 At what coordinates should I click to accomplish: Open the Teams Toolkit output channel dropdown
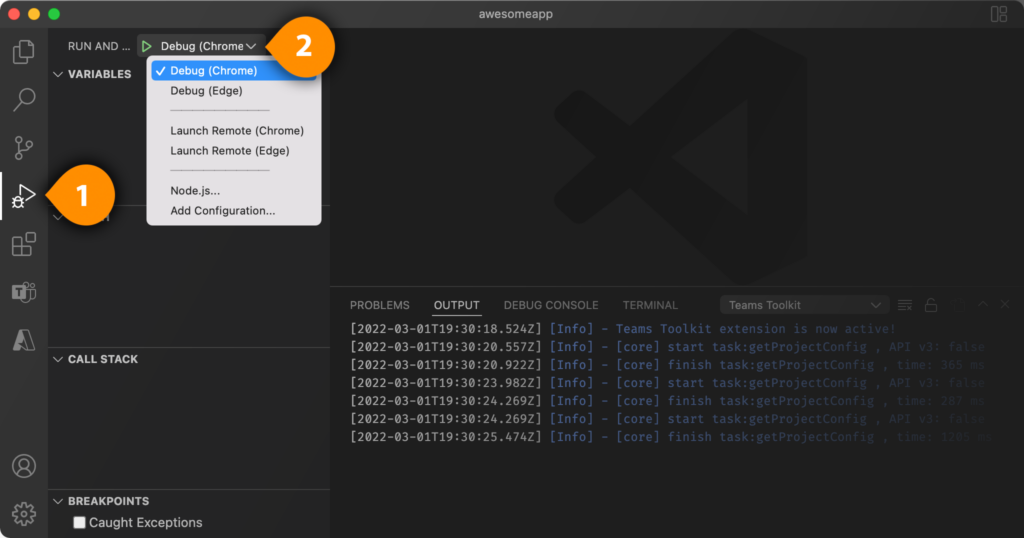(805, 305)
